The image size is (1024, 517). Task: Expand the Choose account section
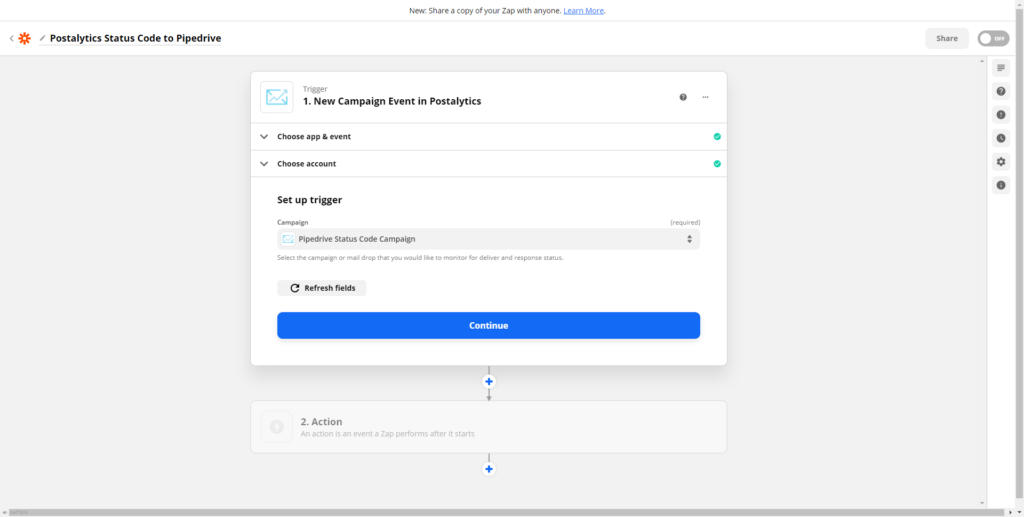click(488, 164)
